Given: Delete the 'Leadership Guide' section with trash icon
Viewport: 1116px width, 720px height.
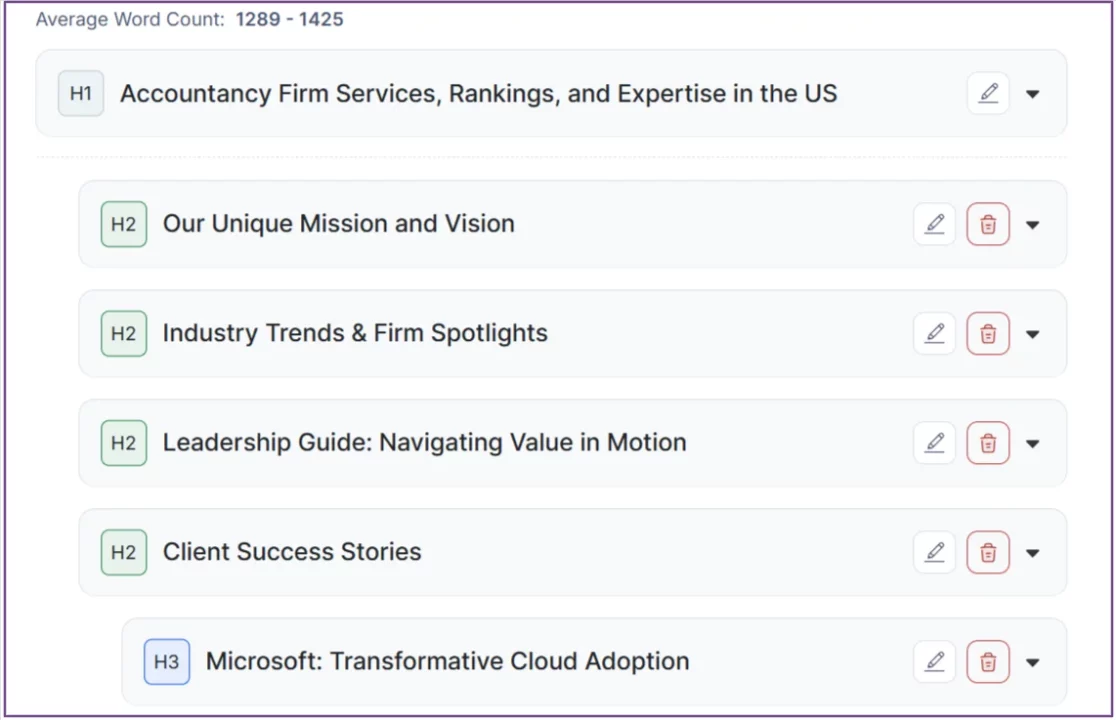Looking at the screenshot, I should 988,442.
